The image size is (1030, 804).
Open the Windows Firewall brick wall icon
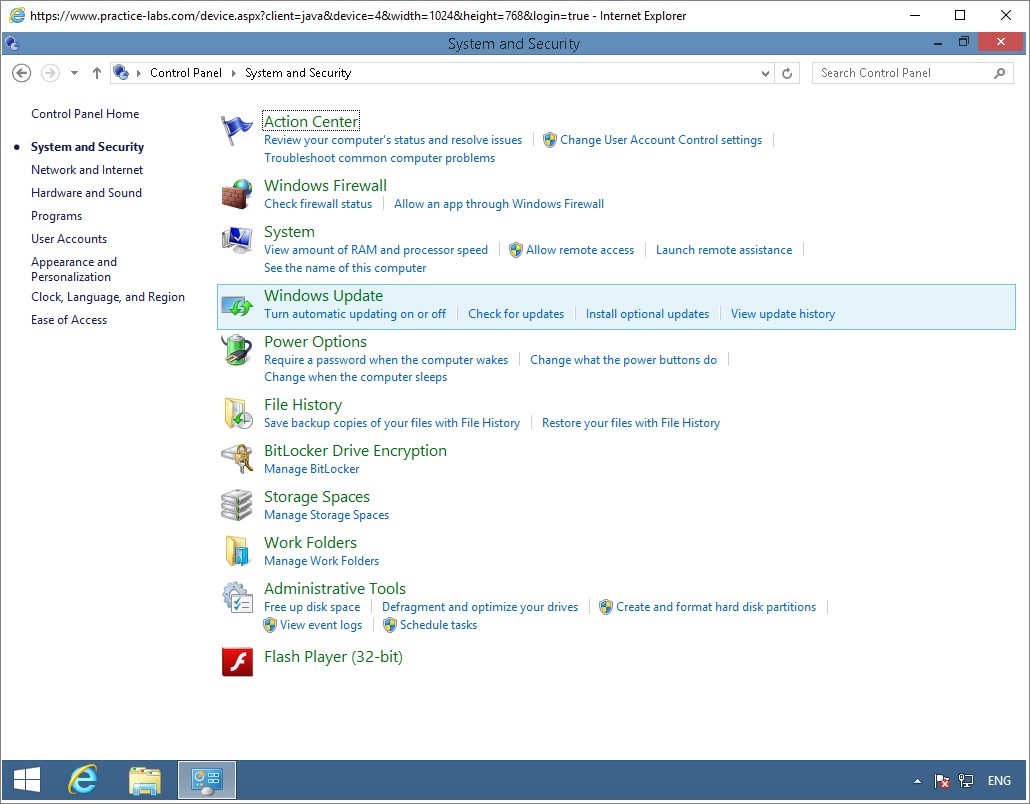click(x=237, y=194)
